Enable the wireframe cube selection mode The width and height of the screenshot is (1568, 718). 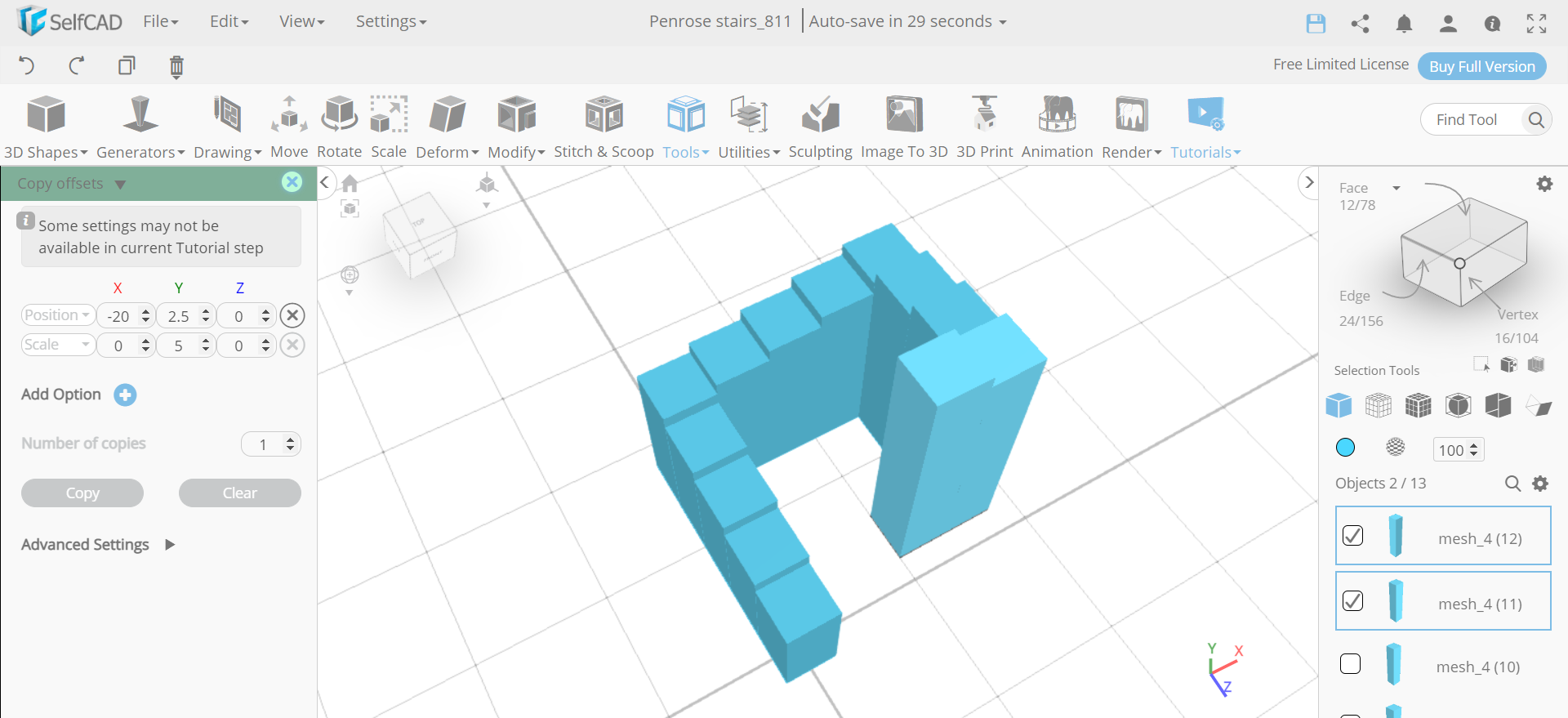(x=1379, y=405)
